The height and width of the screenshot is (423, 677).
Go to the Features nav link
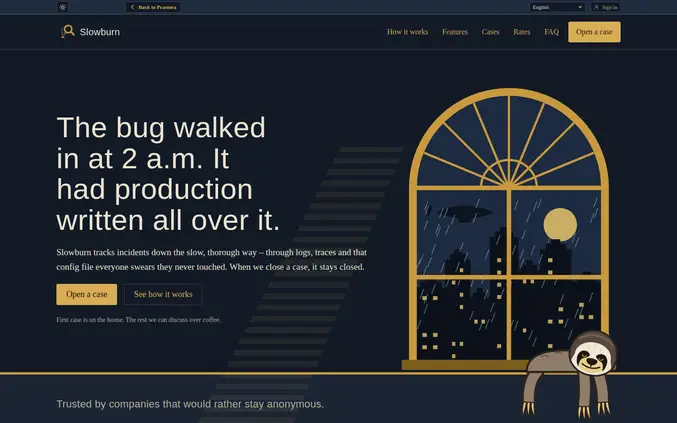455,32
